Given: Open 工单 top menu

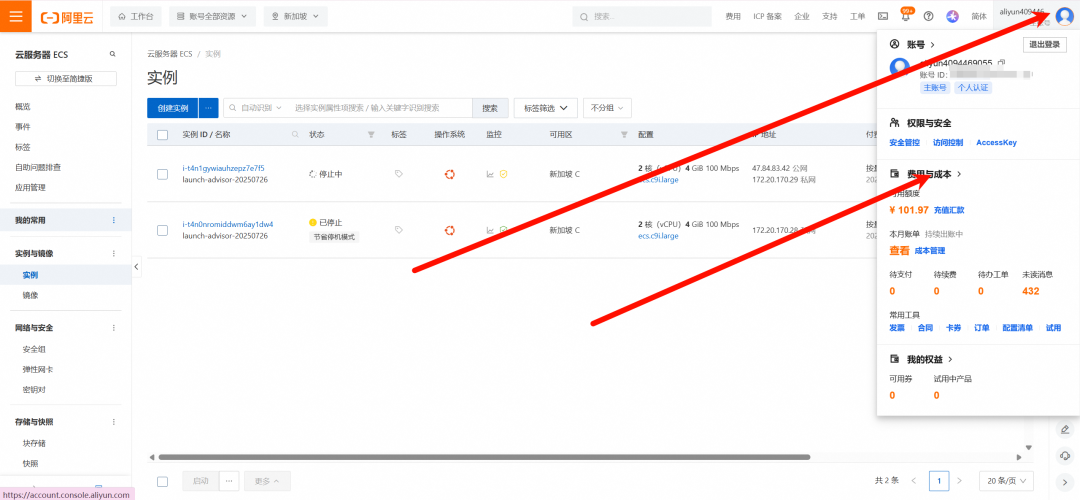Looking at the screenshot, I should tap(858, 17).
